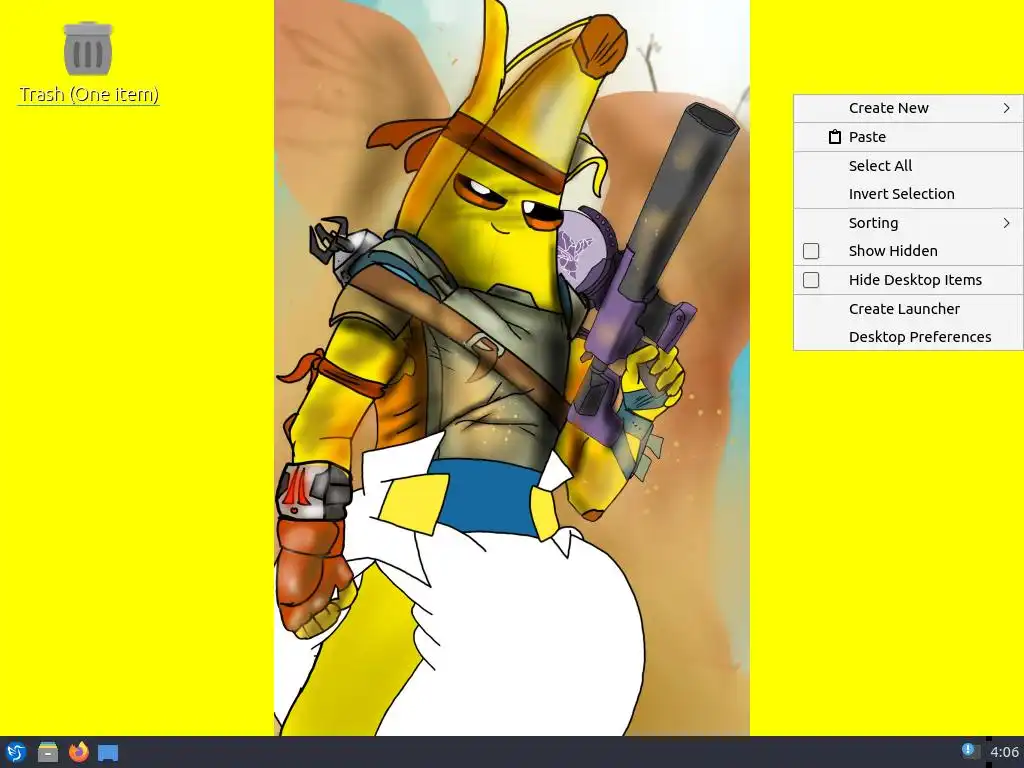The image size is (1024, 768).
Task: Open Desktop Preferences from menu
Action: [908, 337]
